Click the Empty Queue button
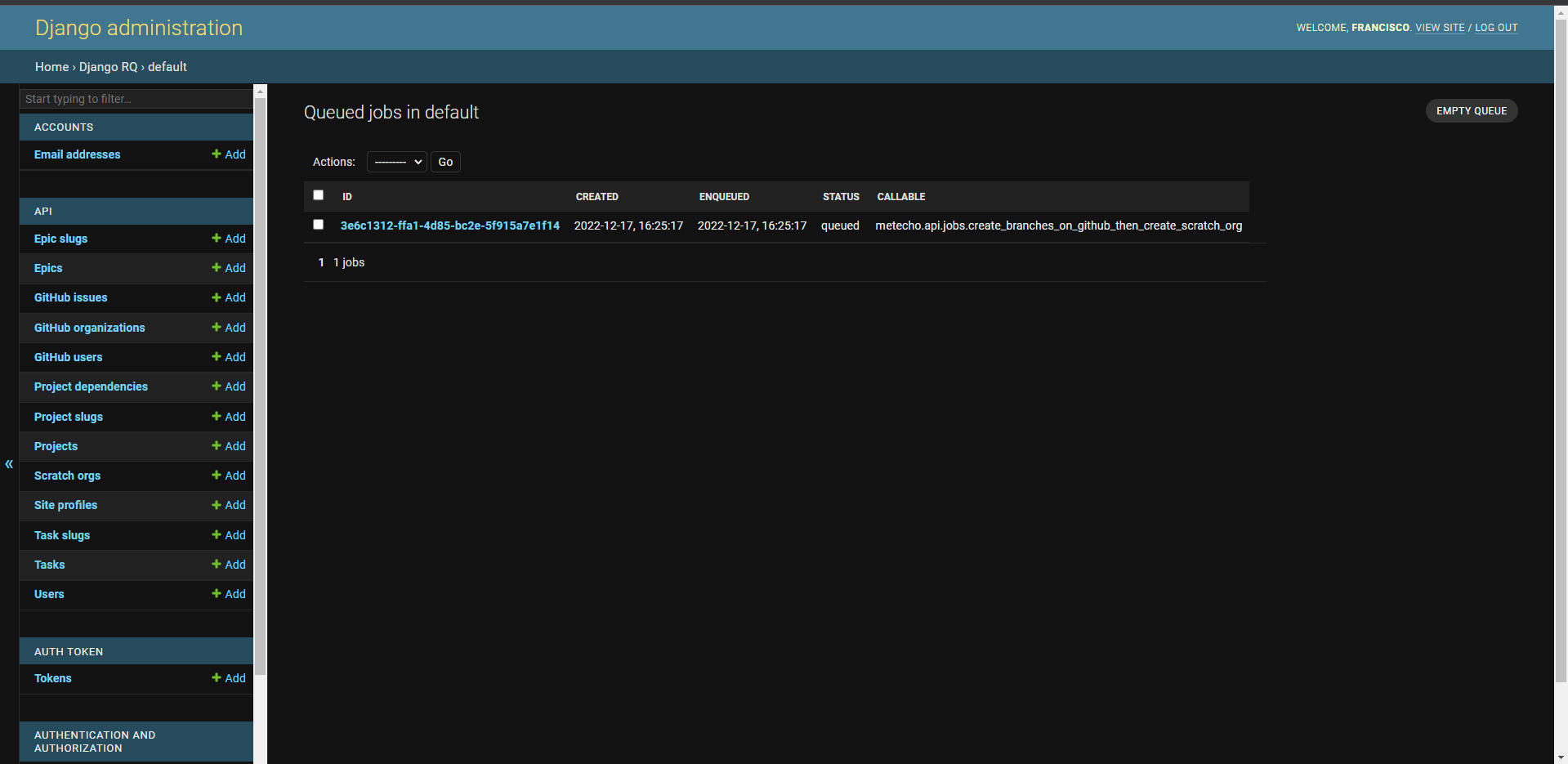1568x764 pixels. pos(1472,111)
